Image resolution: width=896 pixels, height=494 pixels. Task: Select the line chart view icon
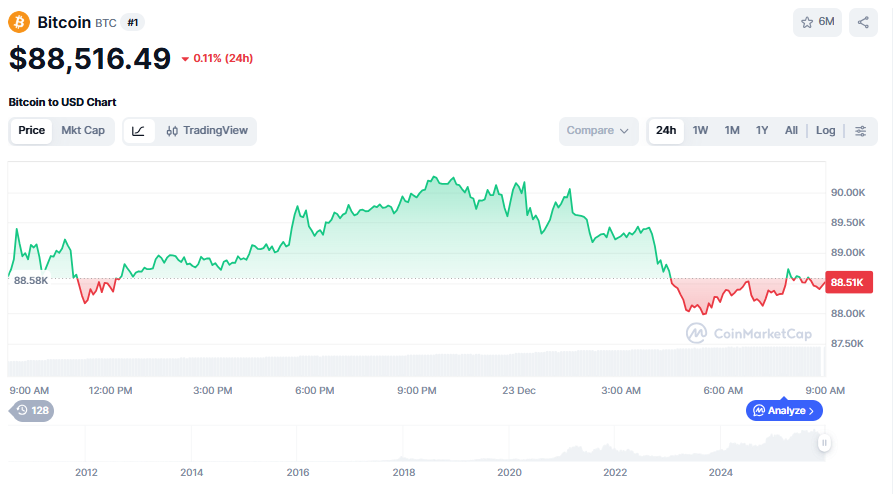click(x=139, y=131)
